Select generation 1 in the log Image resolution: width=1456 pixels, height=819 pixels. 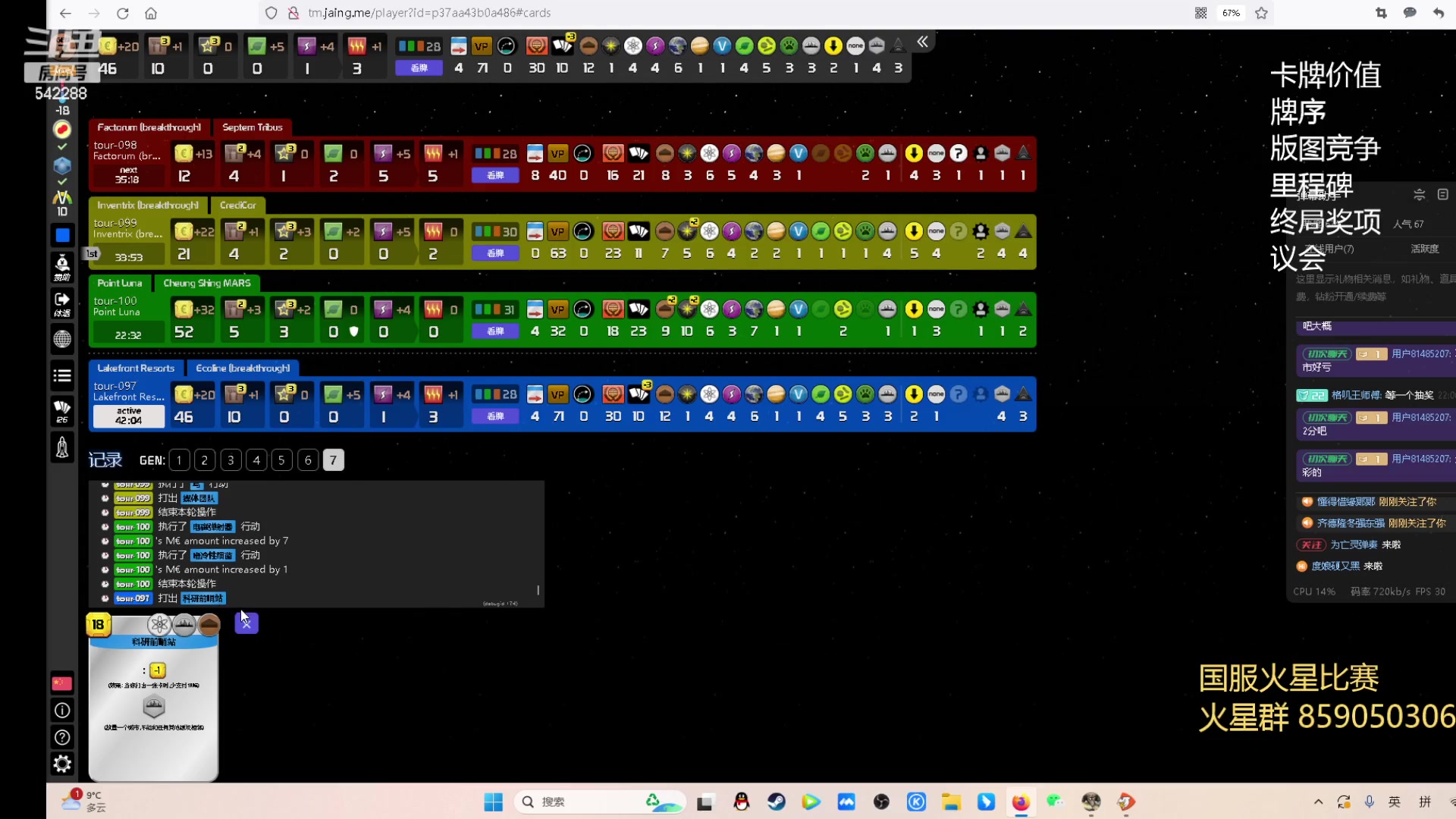(x=179, y=460)
